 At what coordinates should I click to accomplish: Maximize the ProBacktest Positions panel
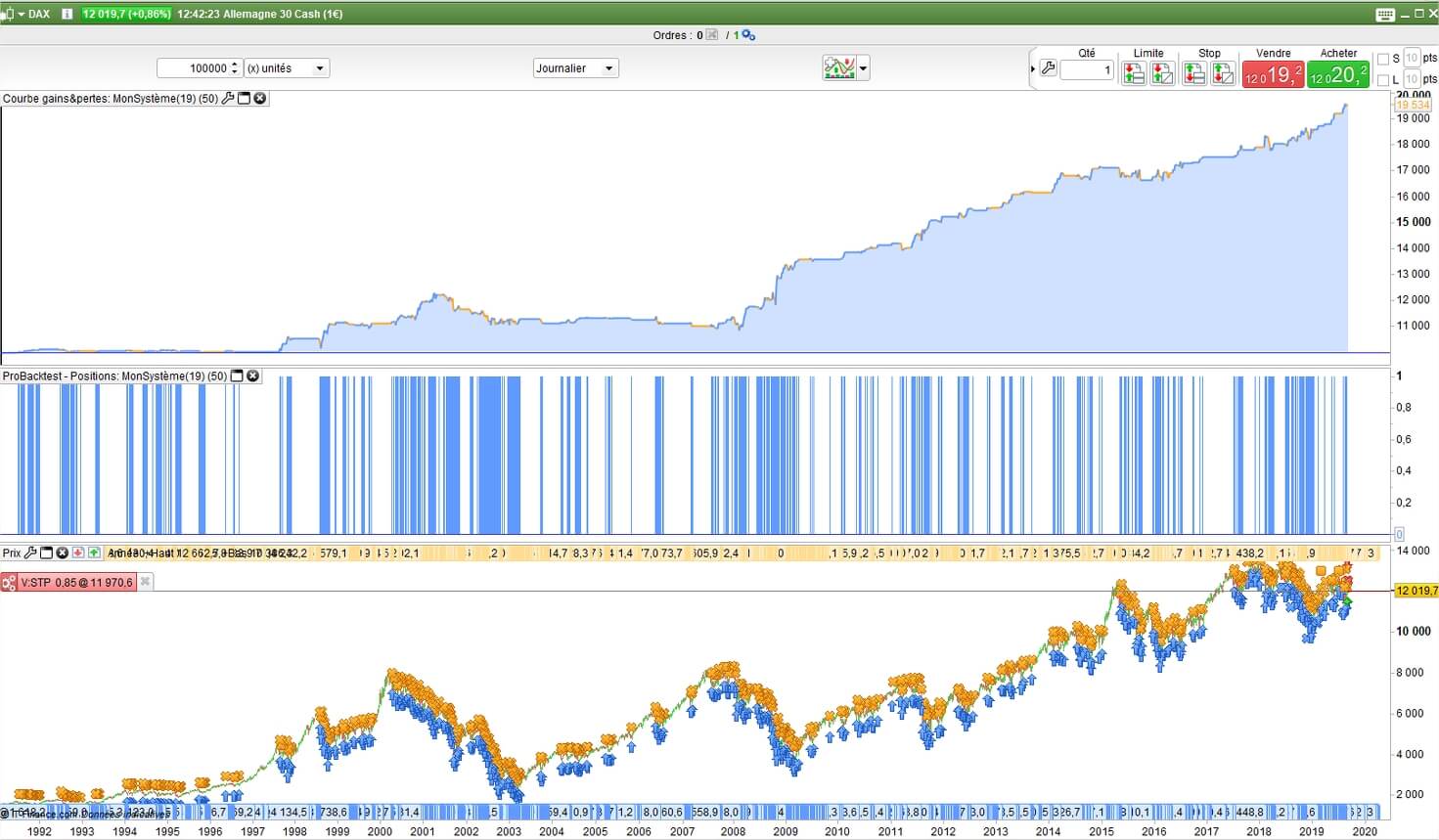[x=237, y=376]
